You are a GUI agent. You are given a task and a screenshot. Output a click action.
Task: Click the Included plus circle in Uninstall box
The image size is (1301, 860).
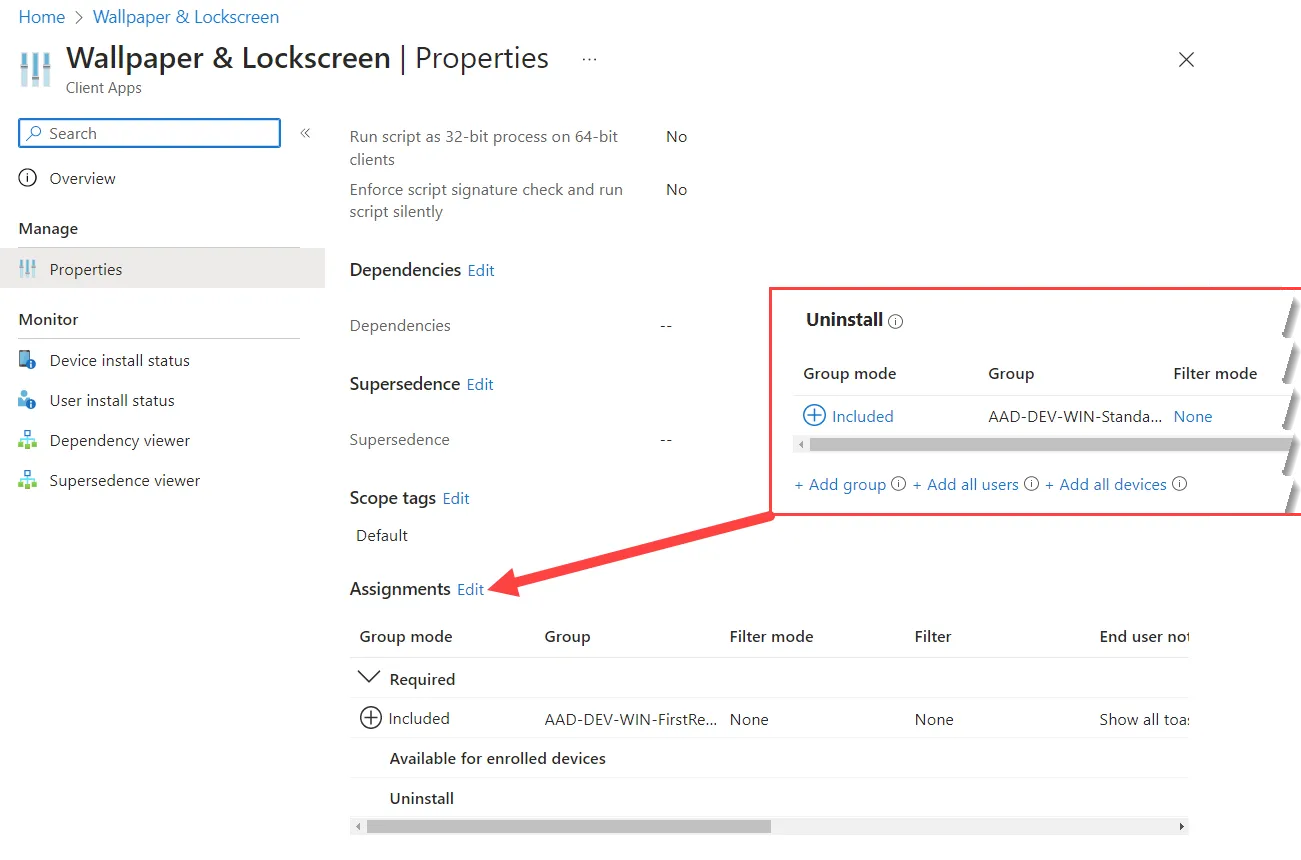tap(815, 416)
